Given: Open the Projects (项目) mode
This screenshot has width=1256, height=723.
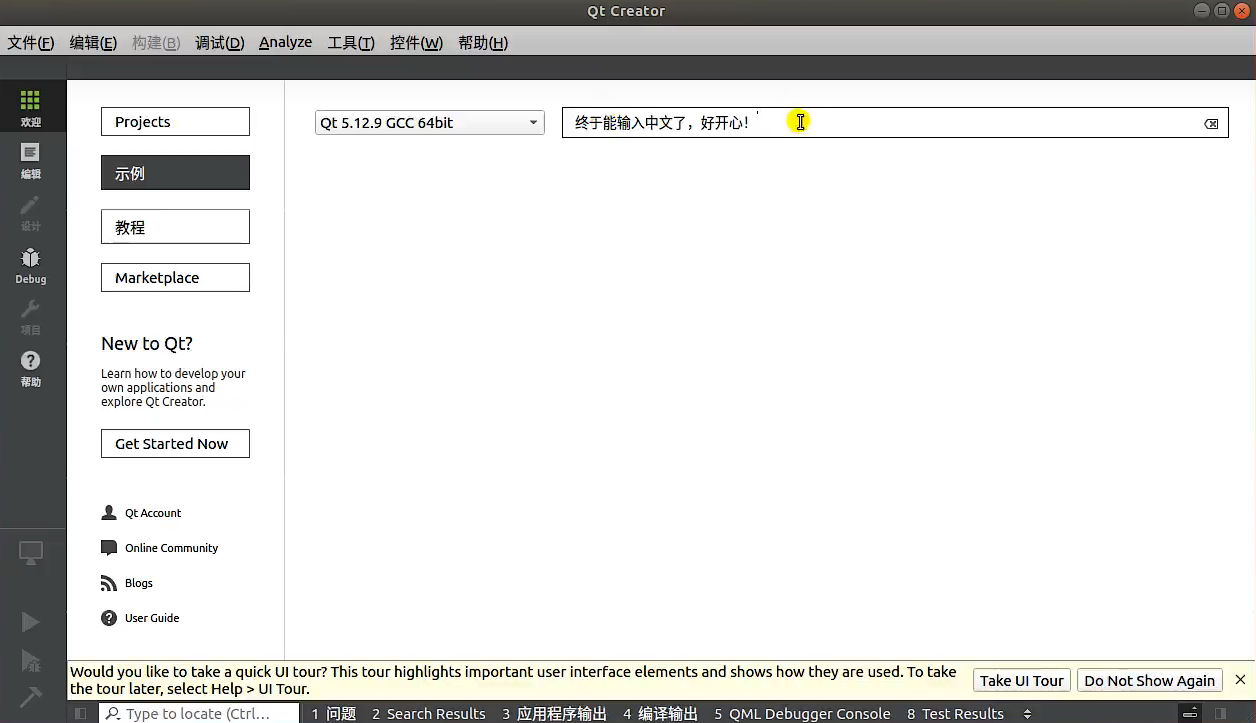Looking at the screenshot, I should click(x=30, y=316).
